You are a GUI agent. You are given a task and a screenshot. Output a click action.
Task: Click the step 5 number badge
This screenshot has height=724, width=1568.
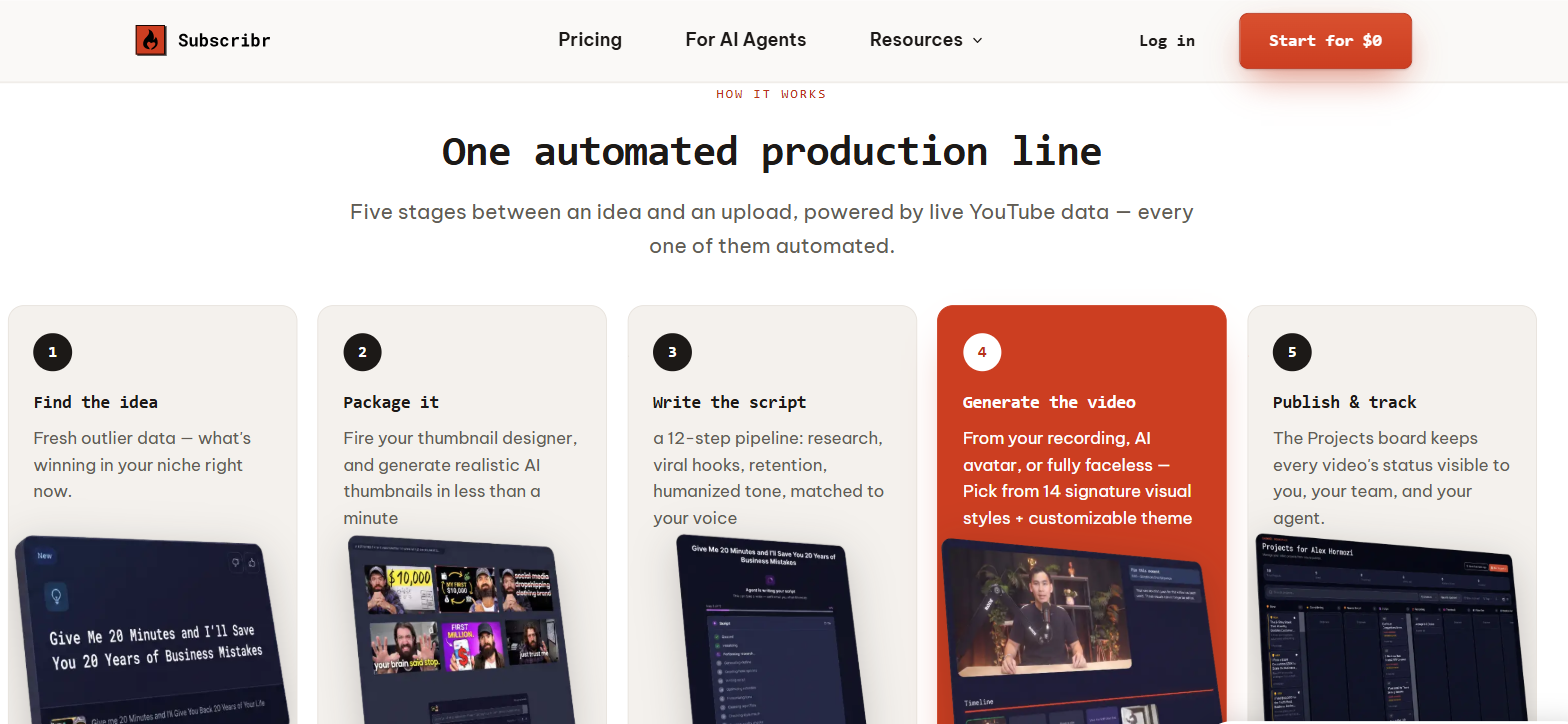[x=1292, y=352]
